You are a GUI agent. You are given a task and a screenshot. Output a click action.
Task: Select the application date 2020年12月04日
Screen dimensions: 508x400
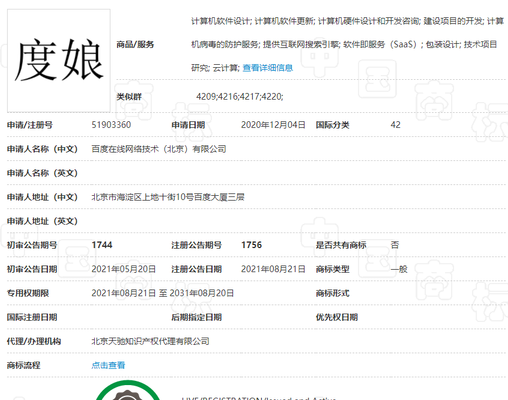pyautogui.click(x=273, y=125)
